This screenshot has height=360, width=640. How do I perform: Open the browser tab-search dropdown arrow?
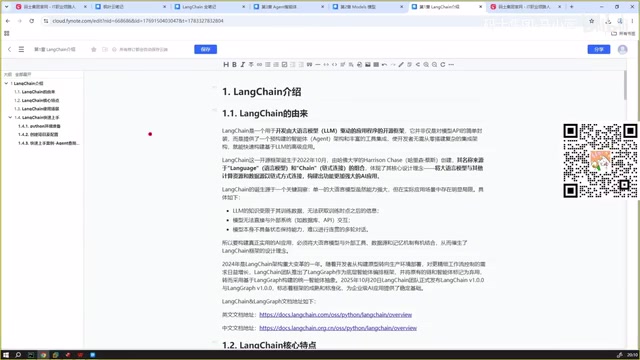(x=6, y=7)
